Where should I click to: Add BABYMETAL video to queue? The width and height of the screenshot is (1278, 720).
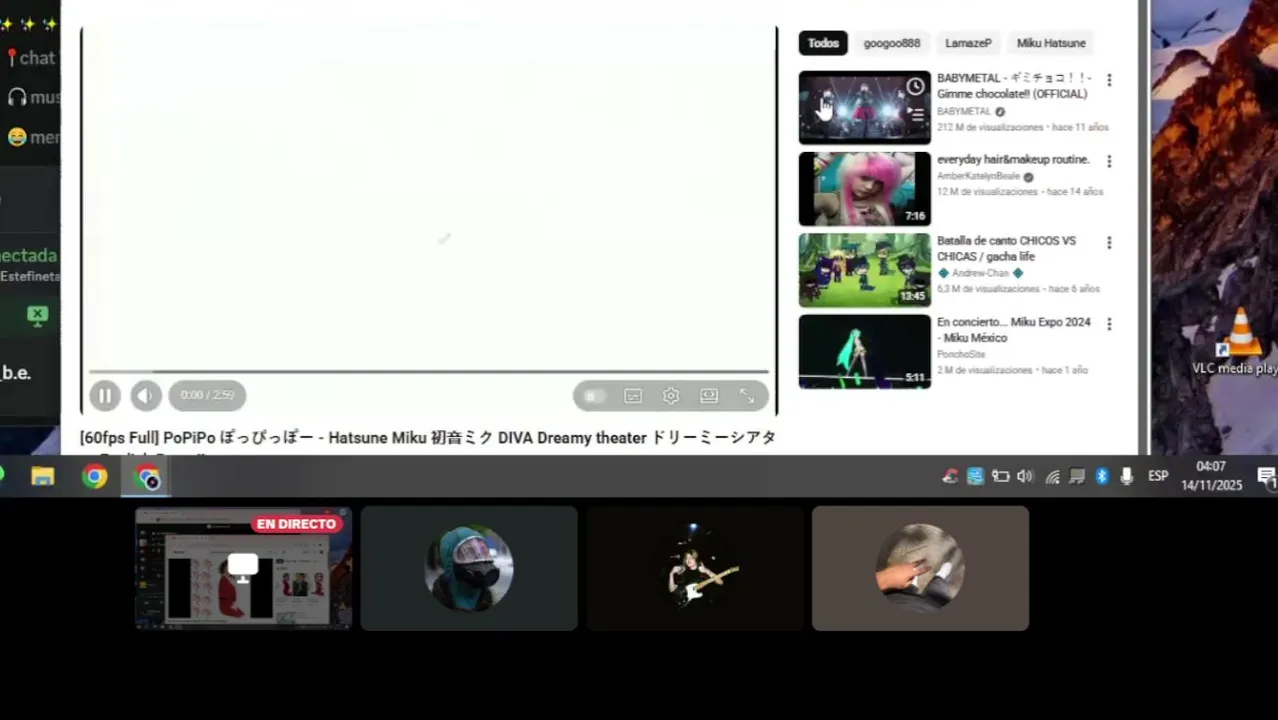(915, 114)
